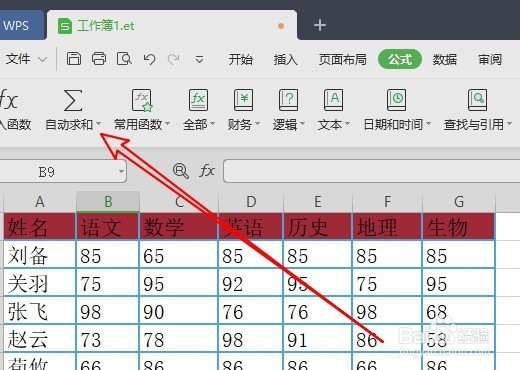This screenshot has height=370, width=520.
Task: Click 刘备's 数学 score 65
Action: pos(179,255)
